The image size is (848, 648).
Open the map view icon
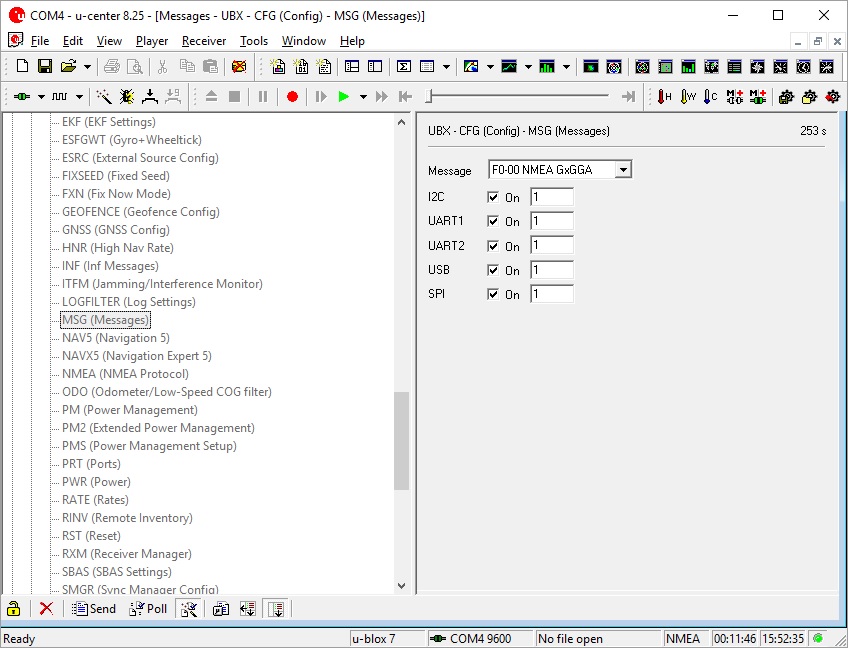pyautogui.click(x=471, y=67)
